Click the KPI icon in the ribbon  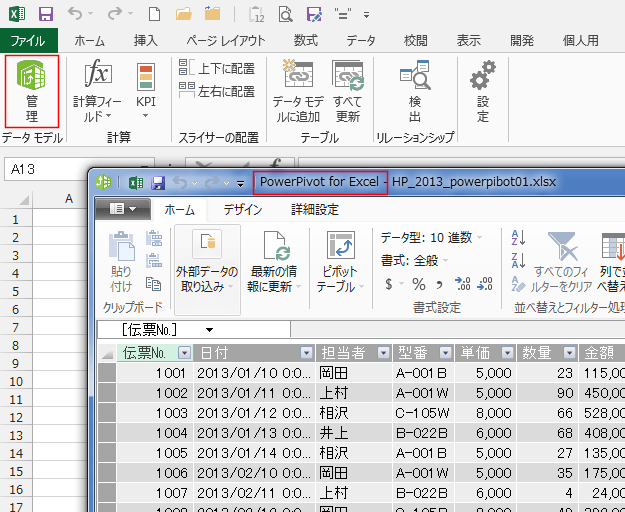(x=146, y=92)
